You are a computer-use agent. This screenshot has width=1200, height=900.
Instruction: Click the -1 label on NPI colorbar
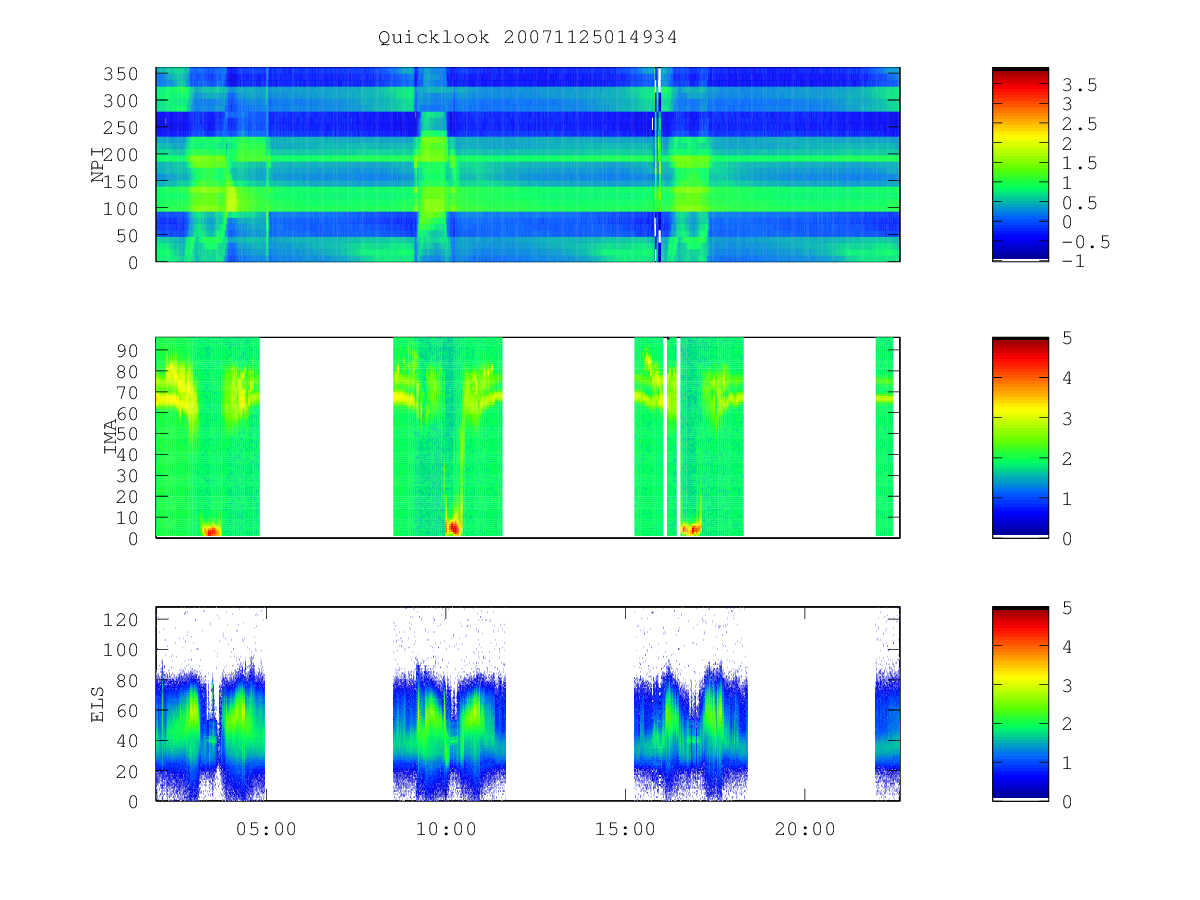tap(1073, 262)
